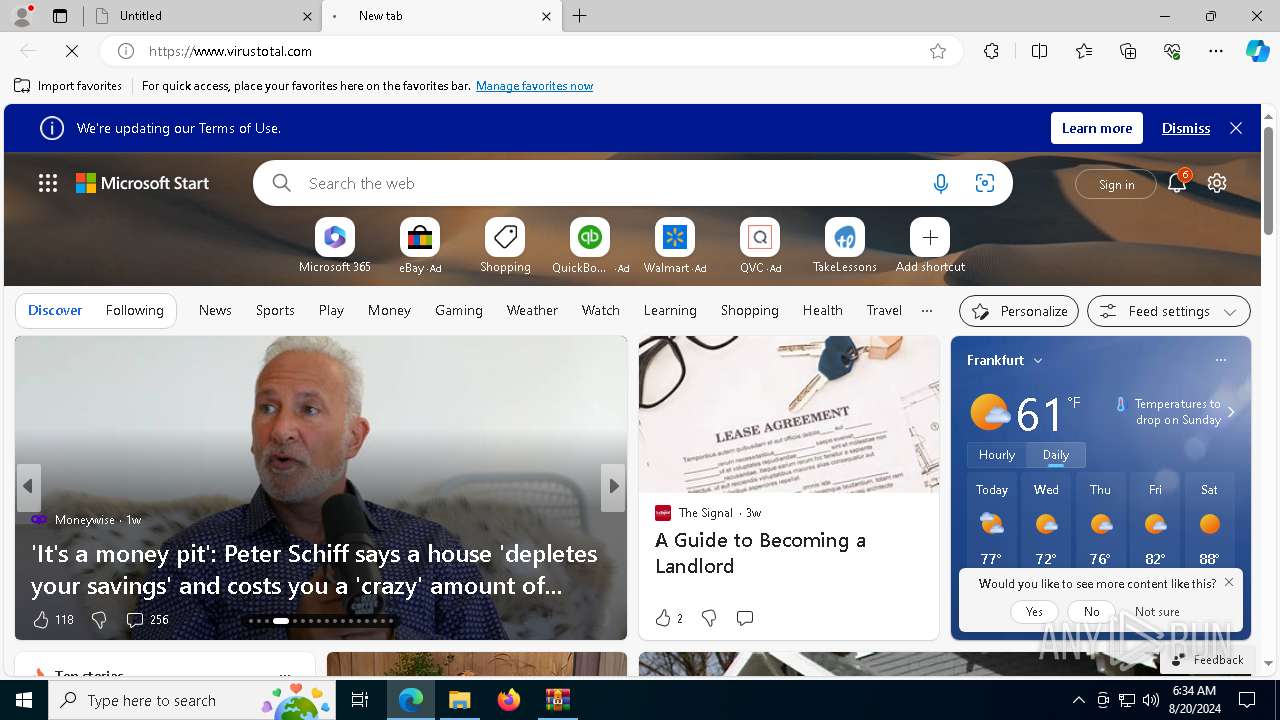The height and width of the screenshot is (720, 1280).
Task: Go to next carousel story
Action: point(613,486)
